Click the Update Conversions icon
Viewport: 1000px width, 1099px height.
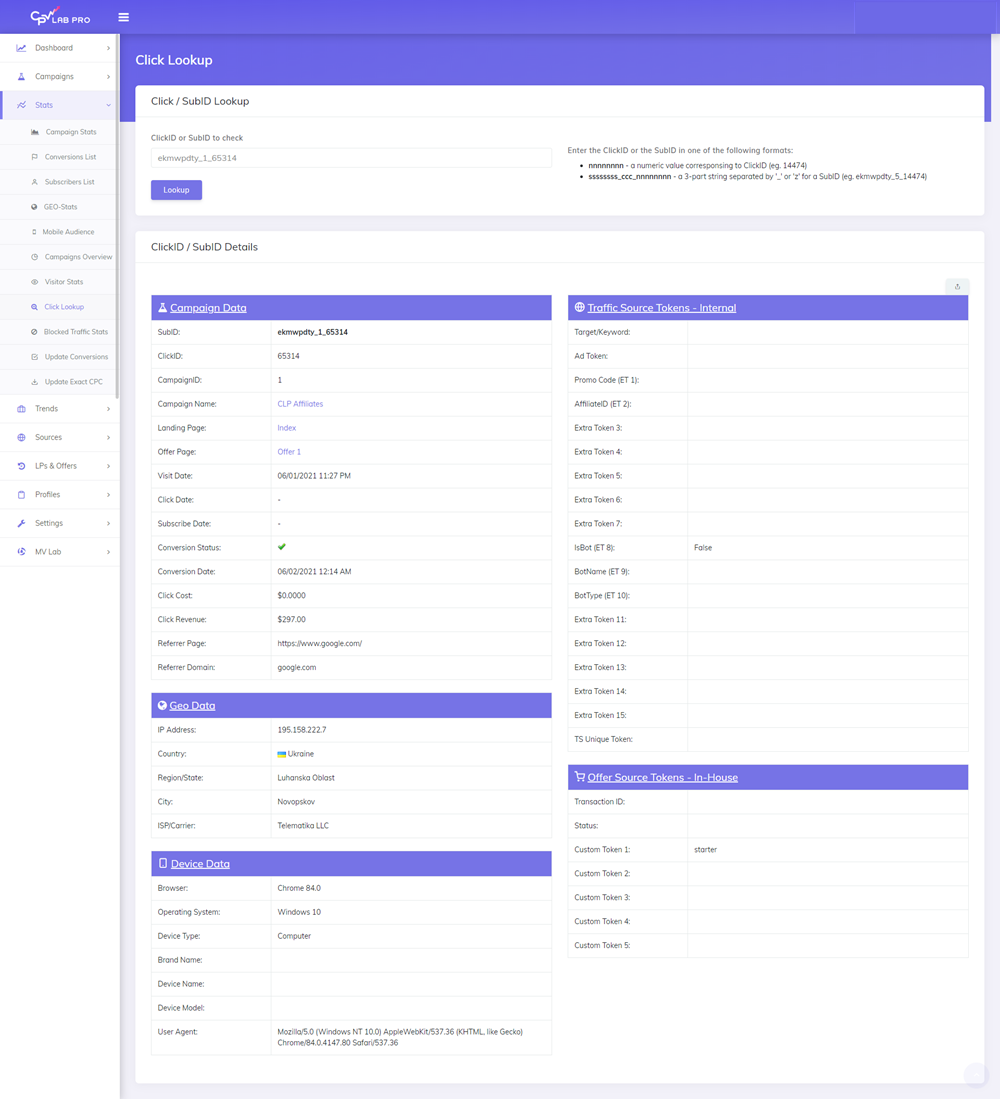point(32,356)
